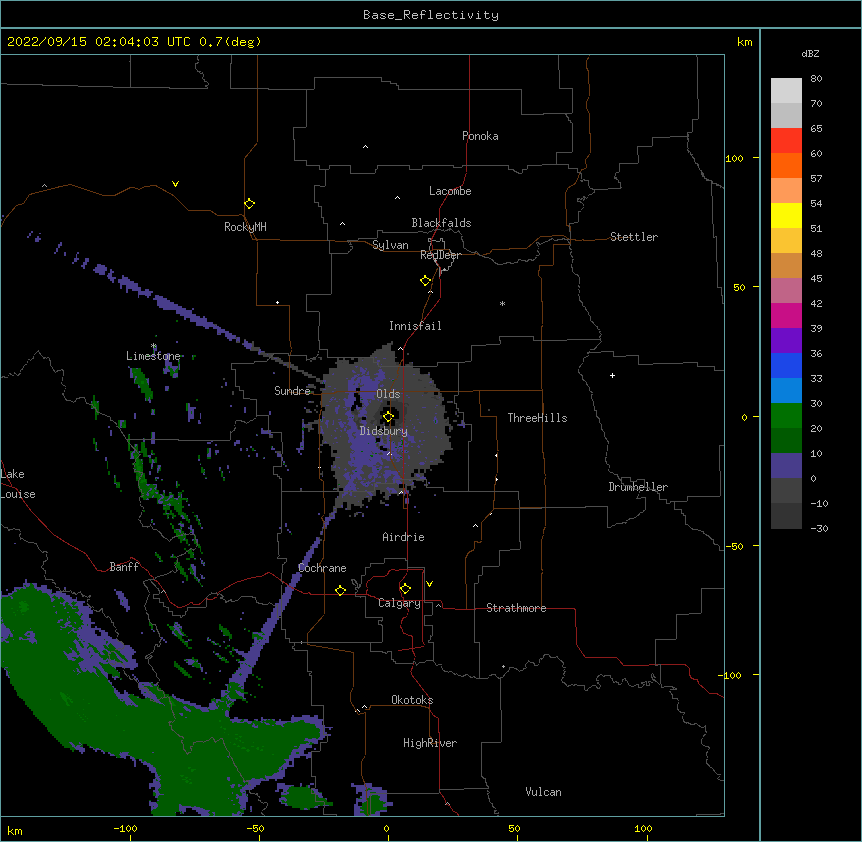Click the Banff label
Image resolution: width=862 pixels, height=842 pixels.
click(124, 567)
